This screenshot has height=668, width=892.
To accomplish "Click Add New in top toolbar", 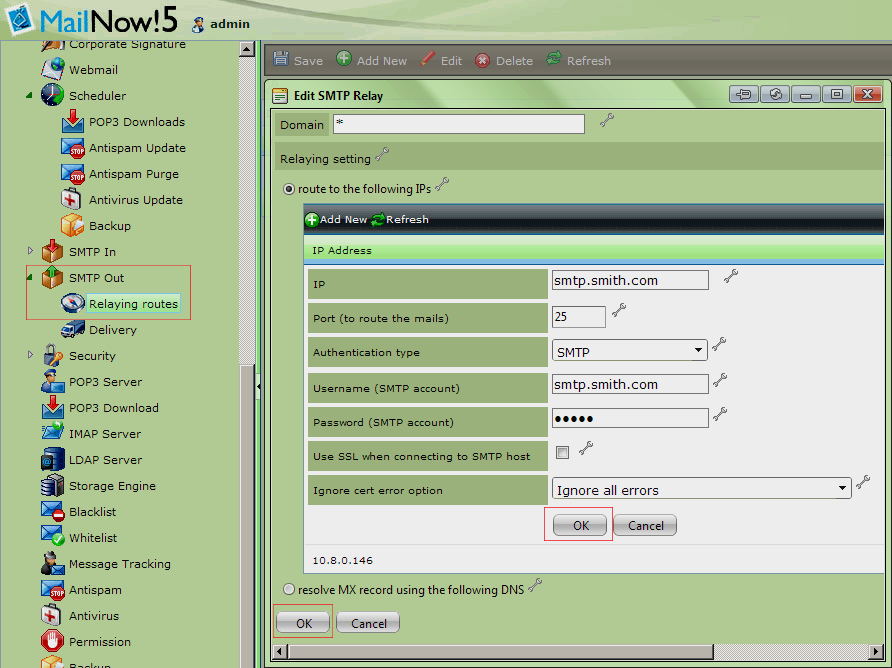I will (x=371, y=59).
